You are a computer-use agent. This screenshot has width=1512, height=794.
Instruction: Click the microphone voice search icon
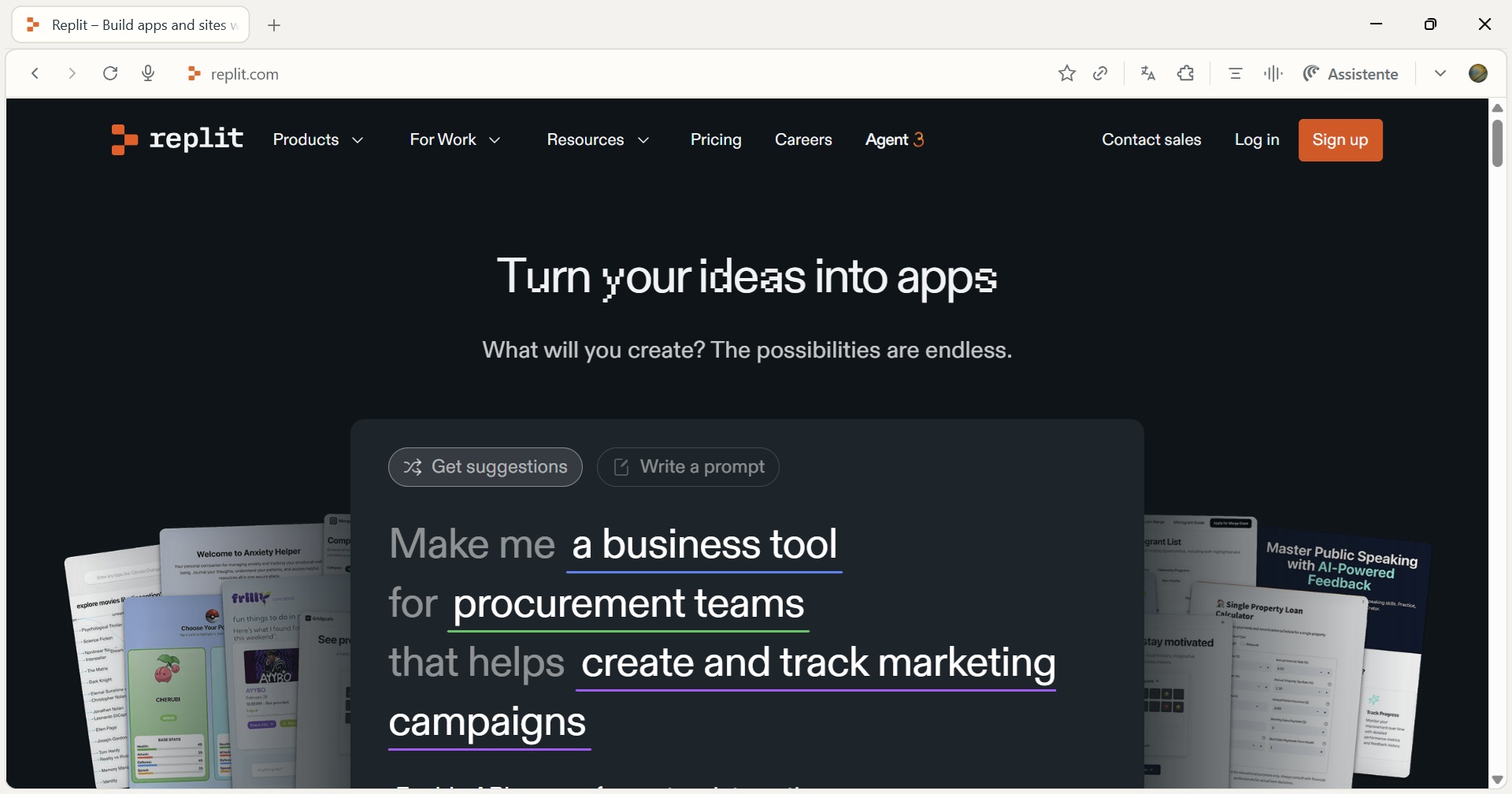(148, 74)
